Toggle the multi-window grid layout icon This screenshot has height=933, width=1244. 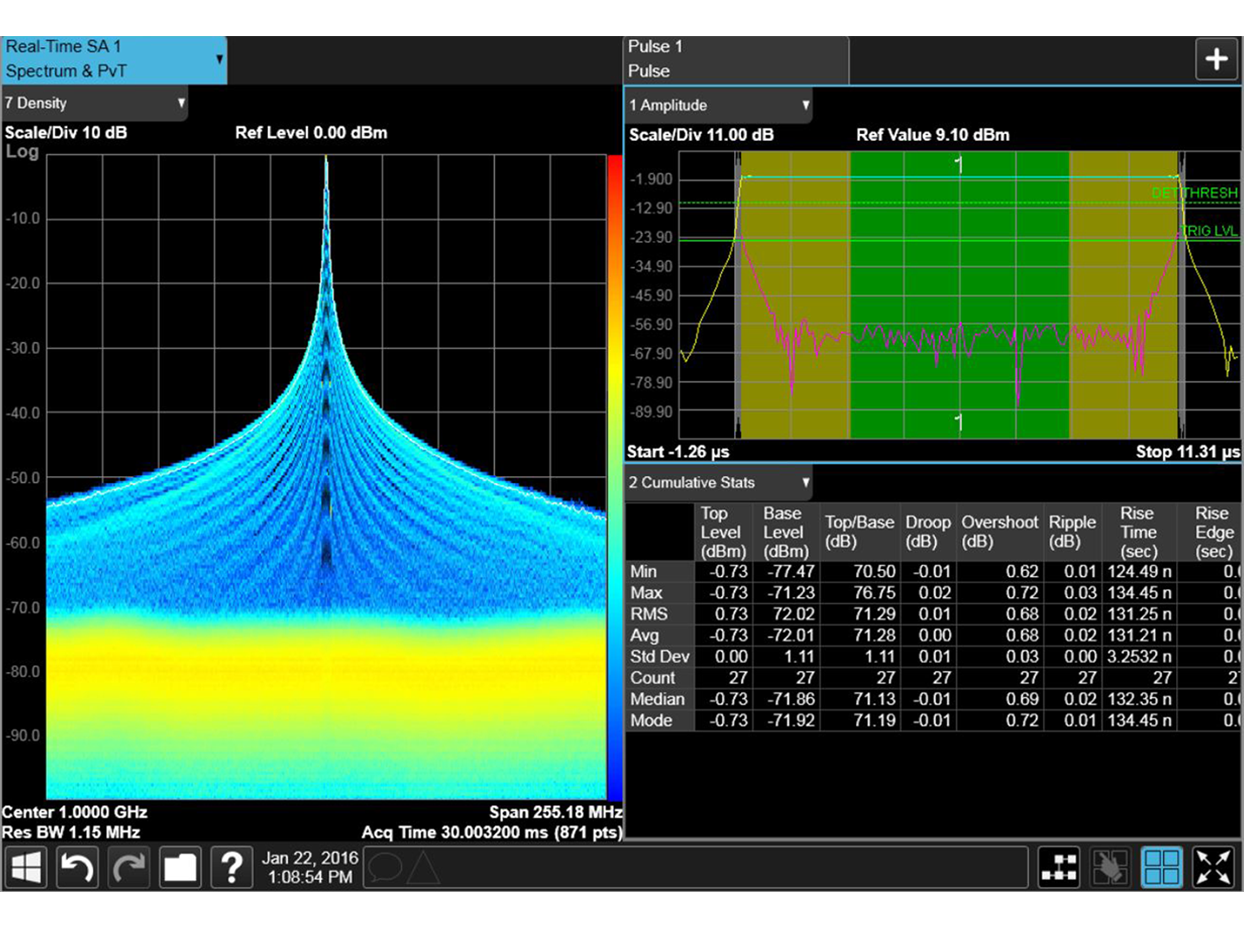pos(1162,868)
